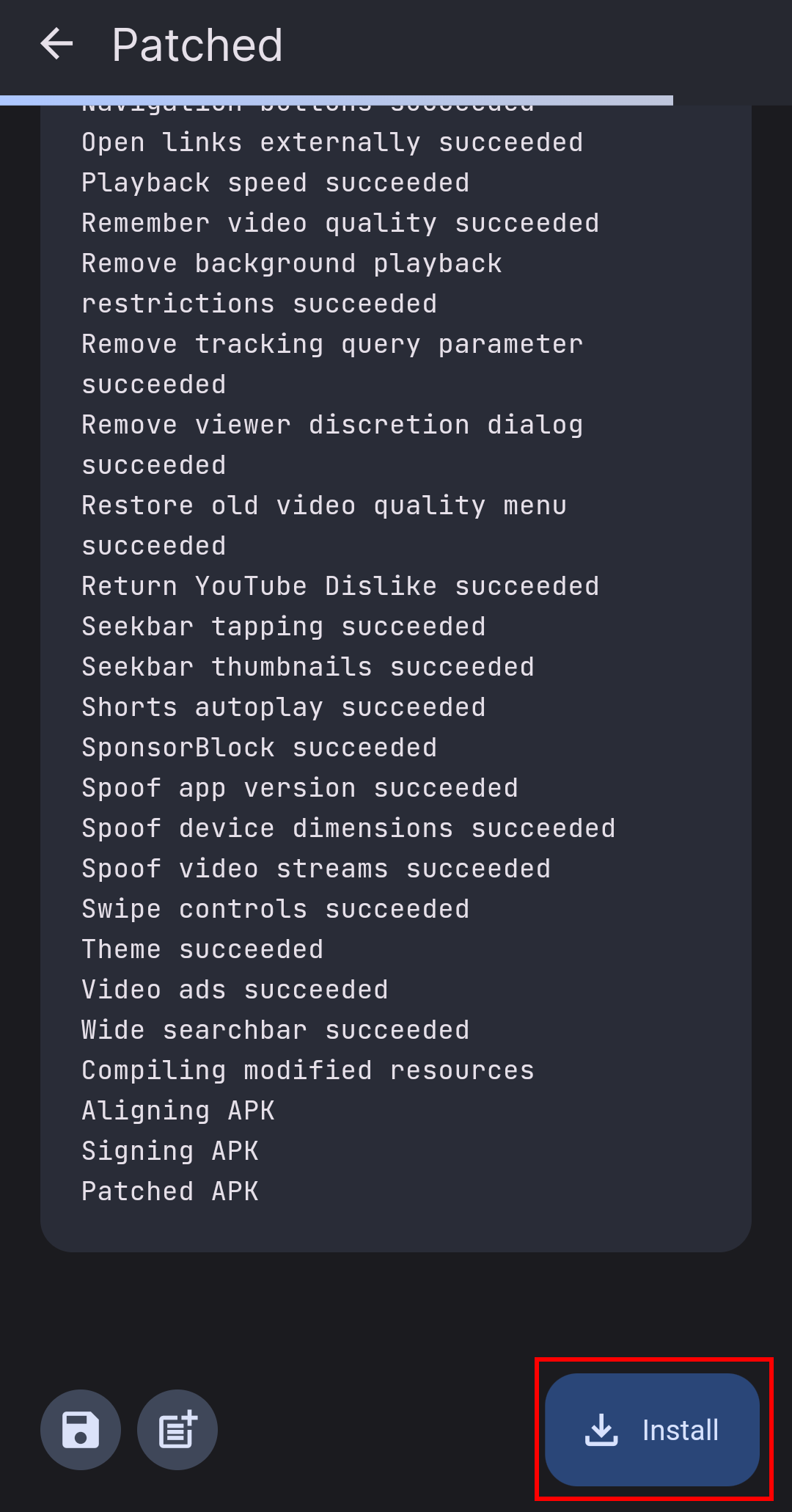This screenshot has width=792, height=1512.
Task: Tap the "Patched" page title
Action: coord(197,45)
